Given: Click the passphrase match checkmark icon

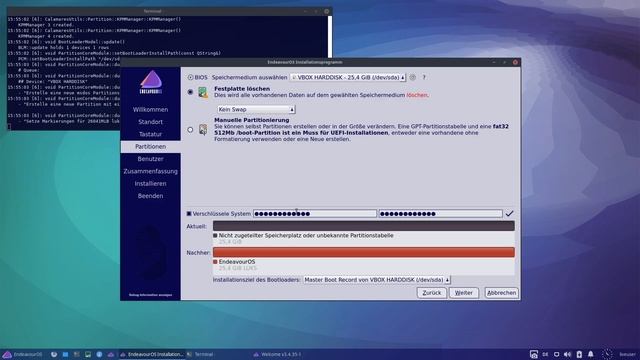Looking at the screenshot, I should [509, 213].
